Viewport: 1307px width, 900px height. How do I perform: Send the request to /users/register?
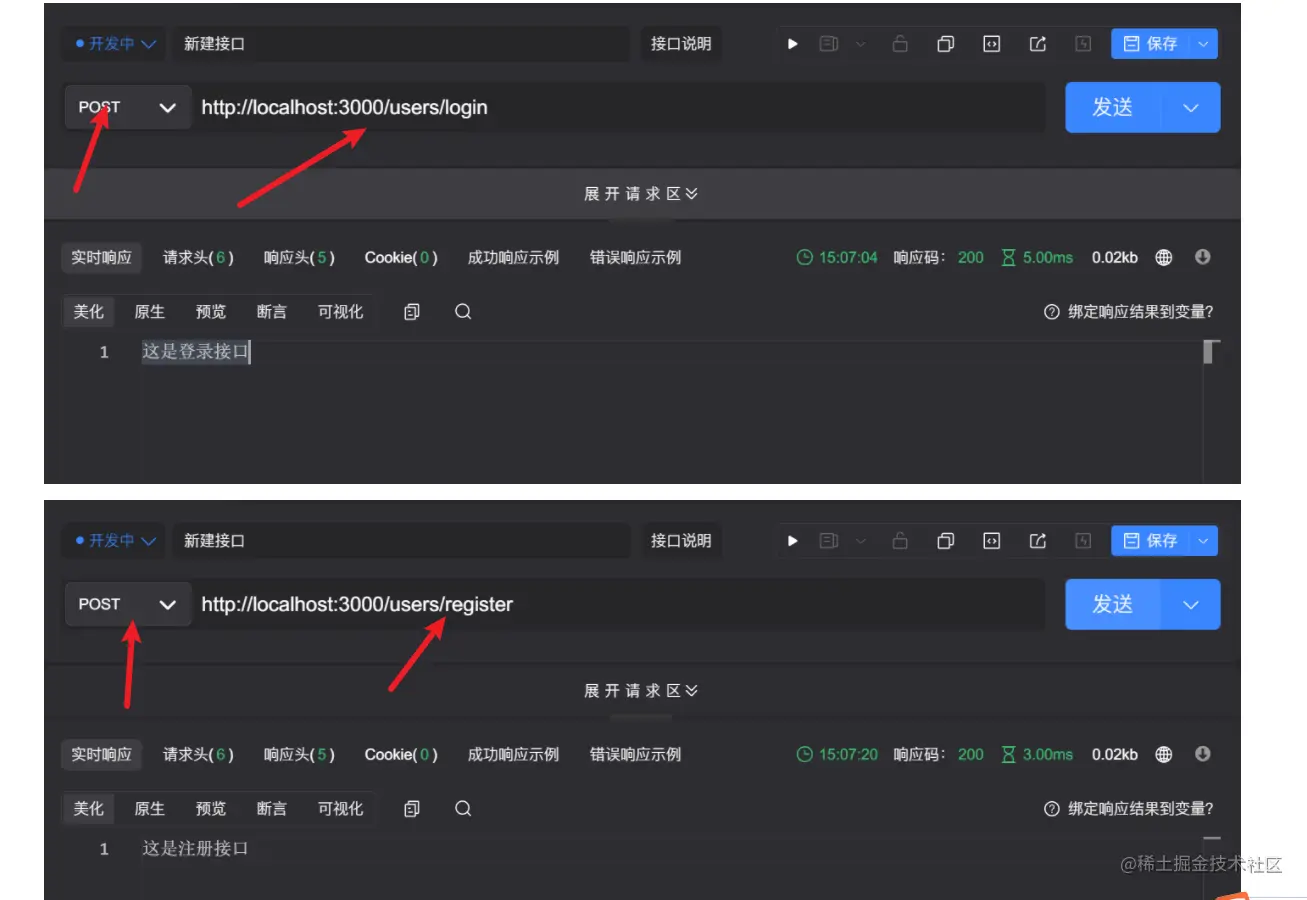1113,604
